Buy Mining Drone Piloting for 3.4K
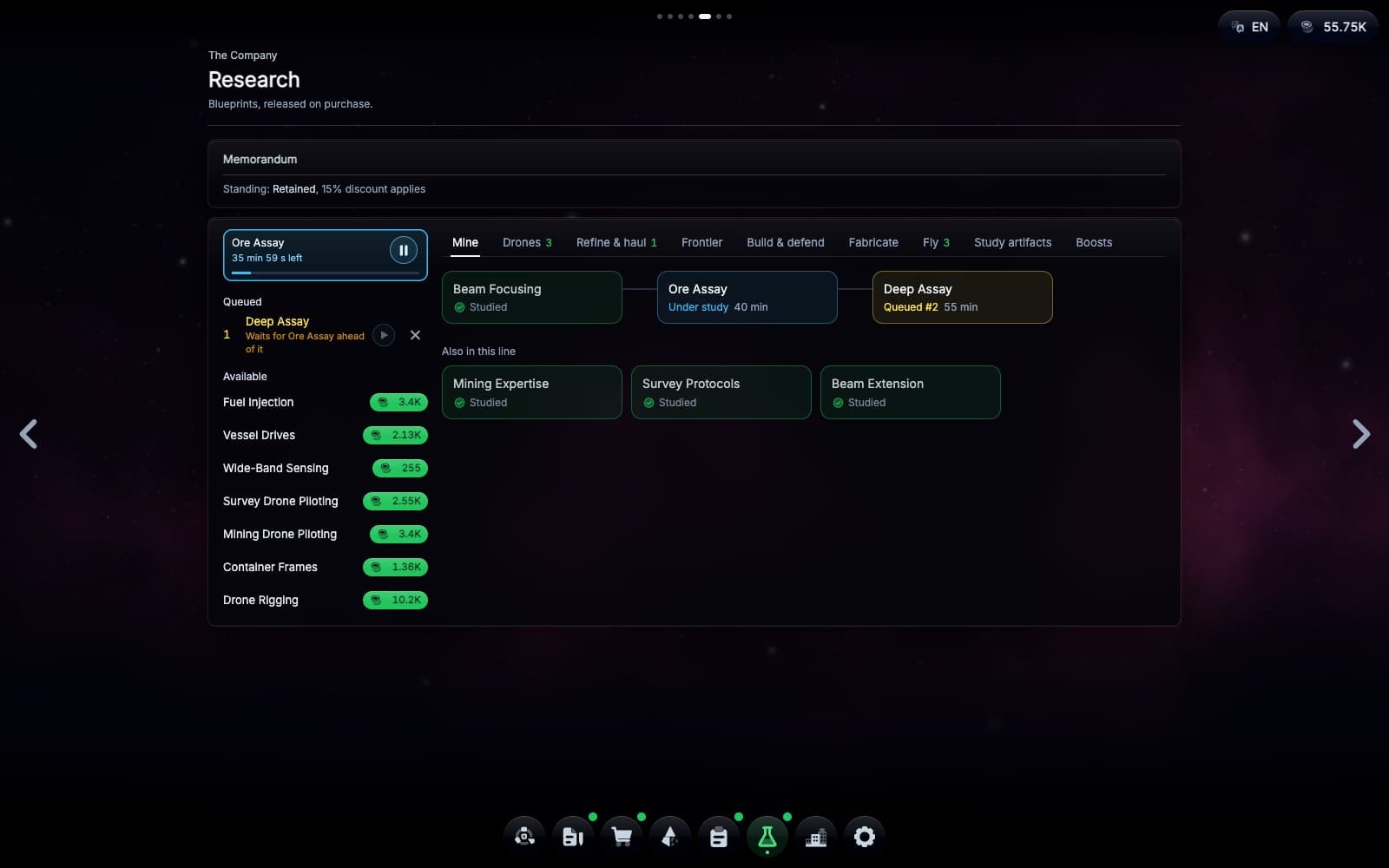 point(398,535)
